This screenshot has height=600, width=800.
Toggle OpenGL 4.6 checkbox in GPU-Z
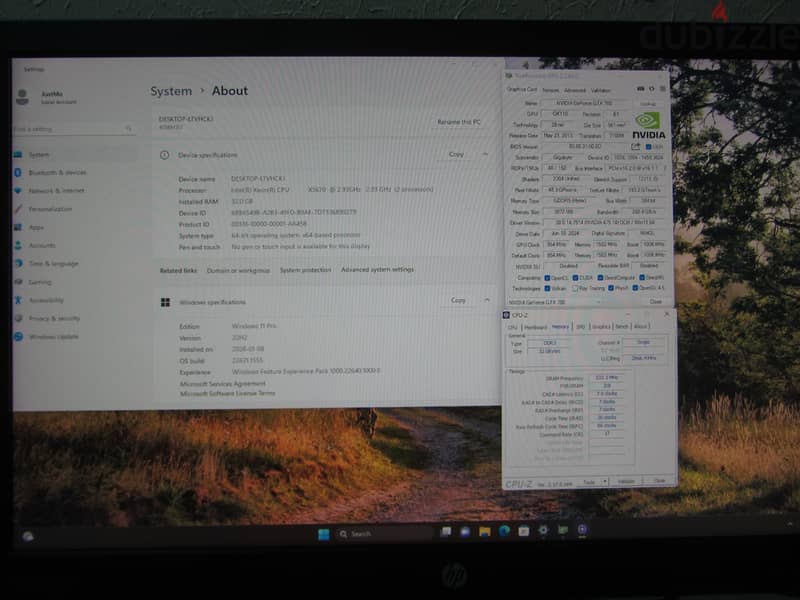pyautogui.click(x=635, y=288)
